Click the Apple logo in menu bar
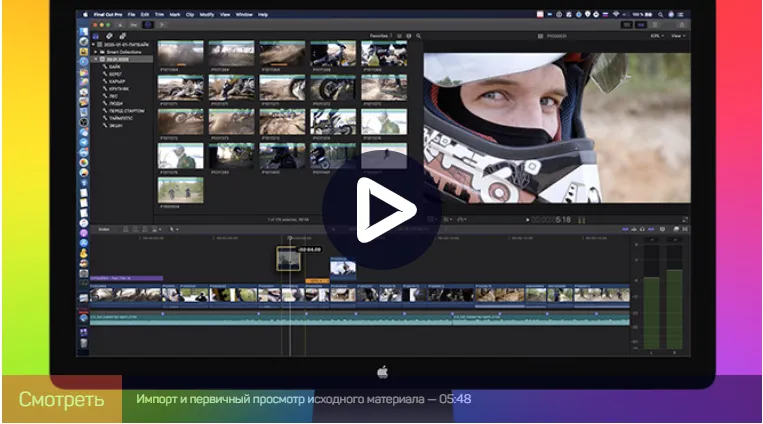This screenshot has width=763, height=424. coord(84,15)
